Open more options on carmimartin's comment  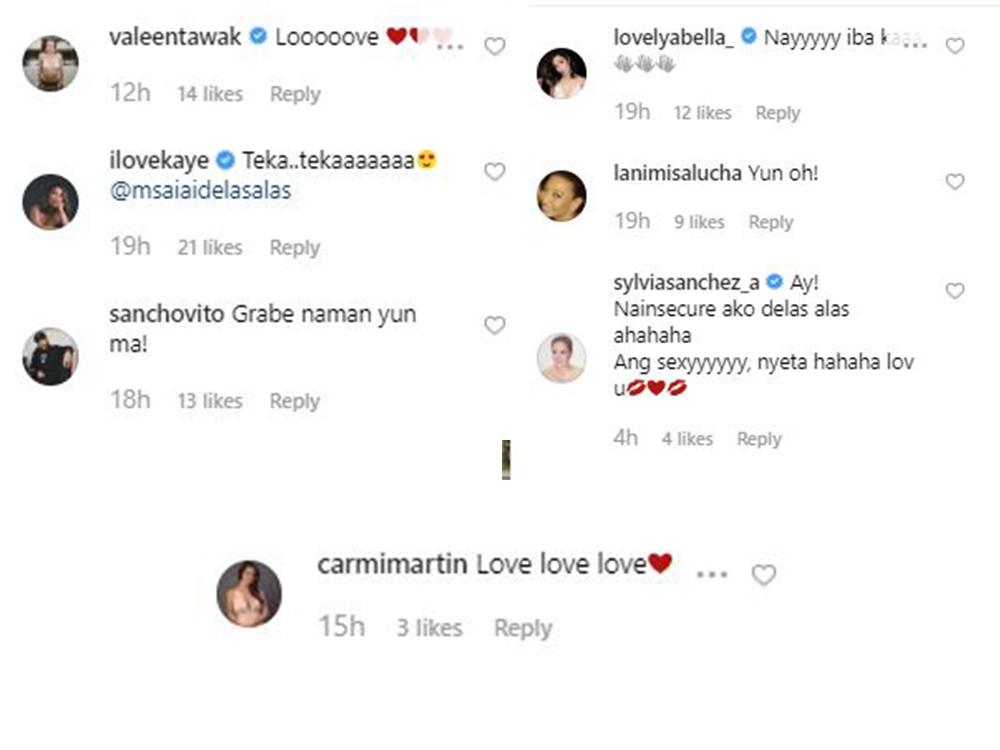coord(711,575)
